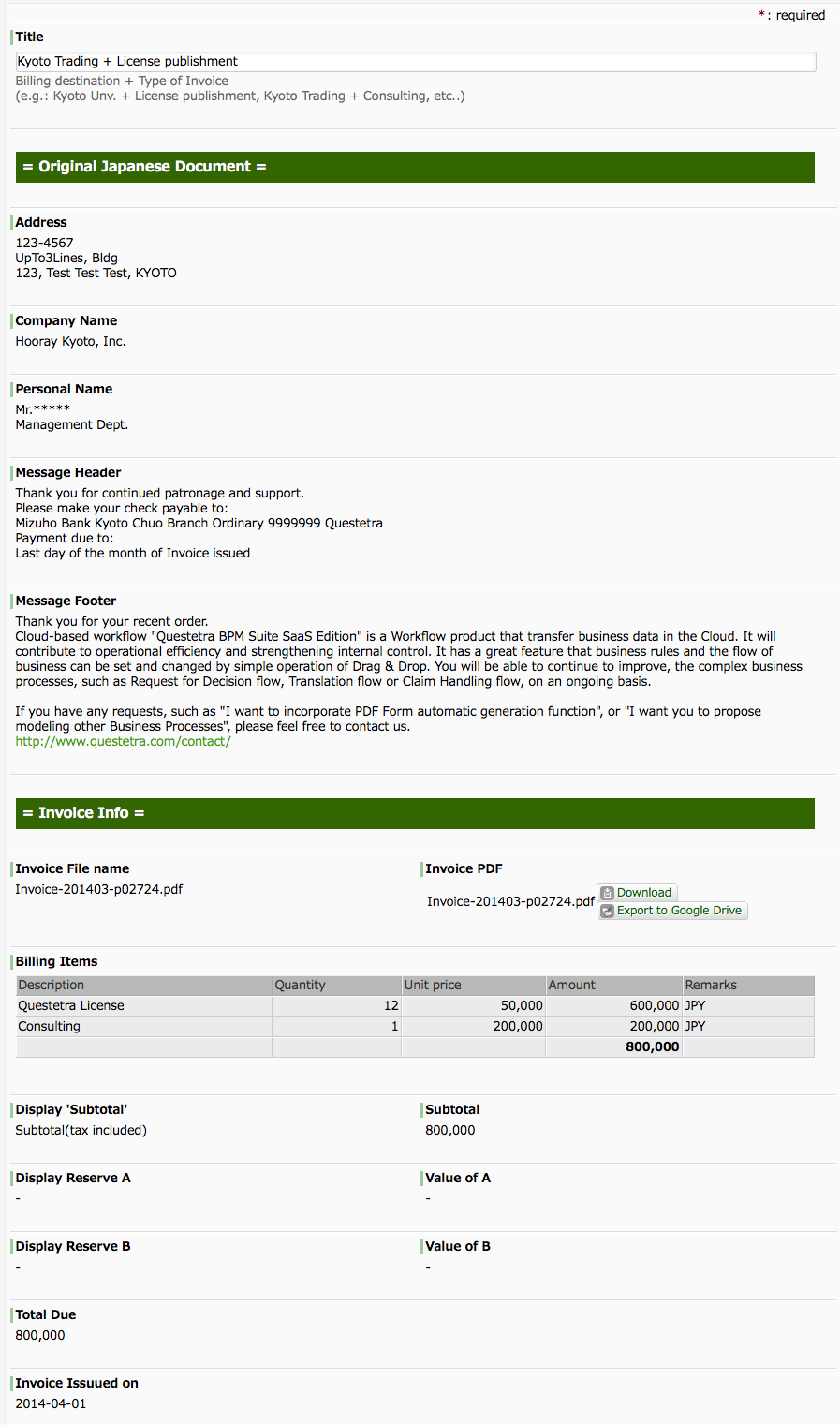The image size is (840, 1425).
Task: Click the Export to Google Drive icon
Action: (x=607, y=910)
